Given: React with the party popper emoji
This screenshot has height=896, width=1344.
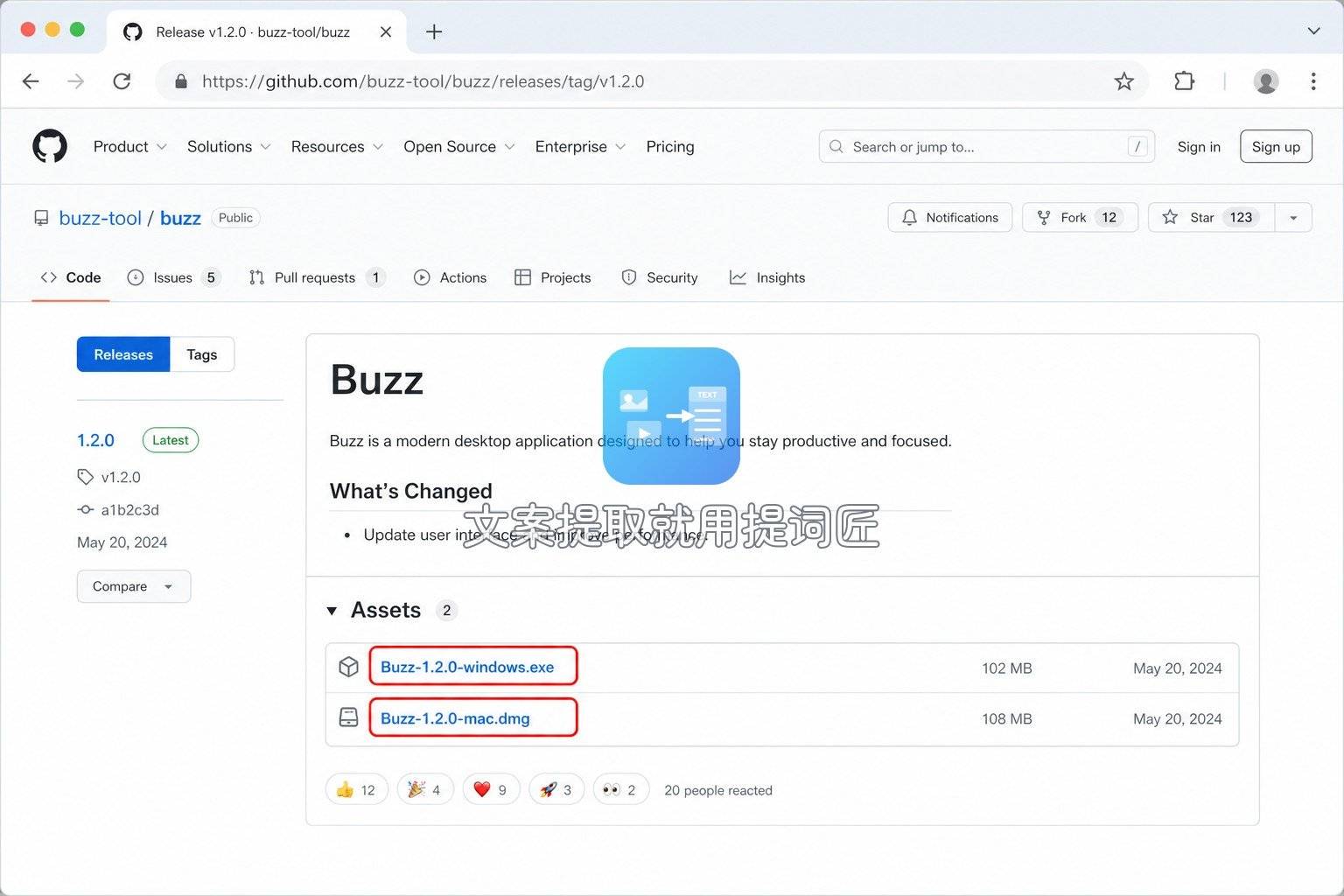Looking at the screenshot, I should point(425,789).
